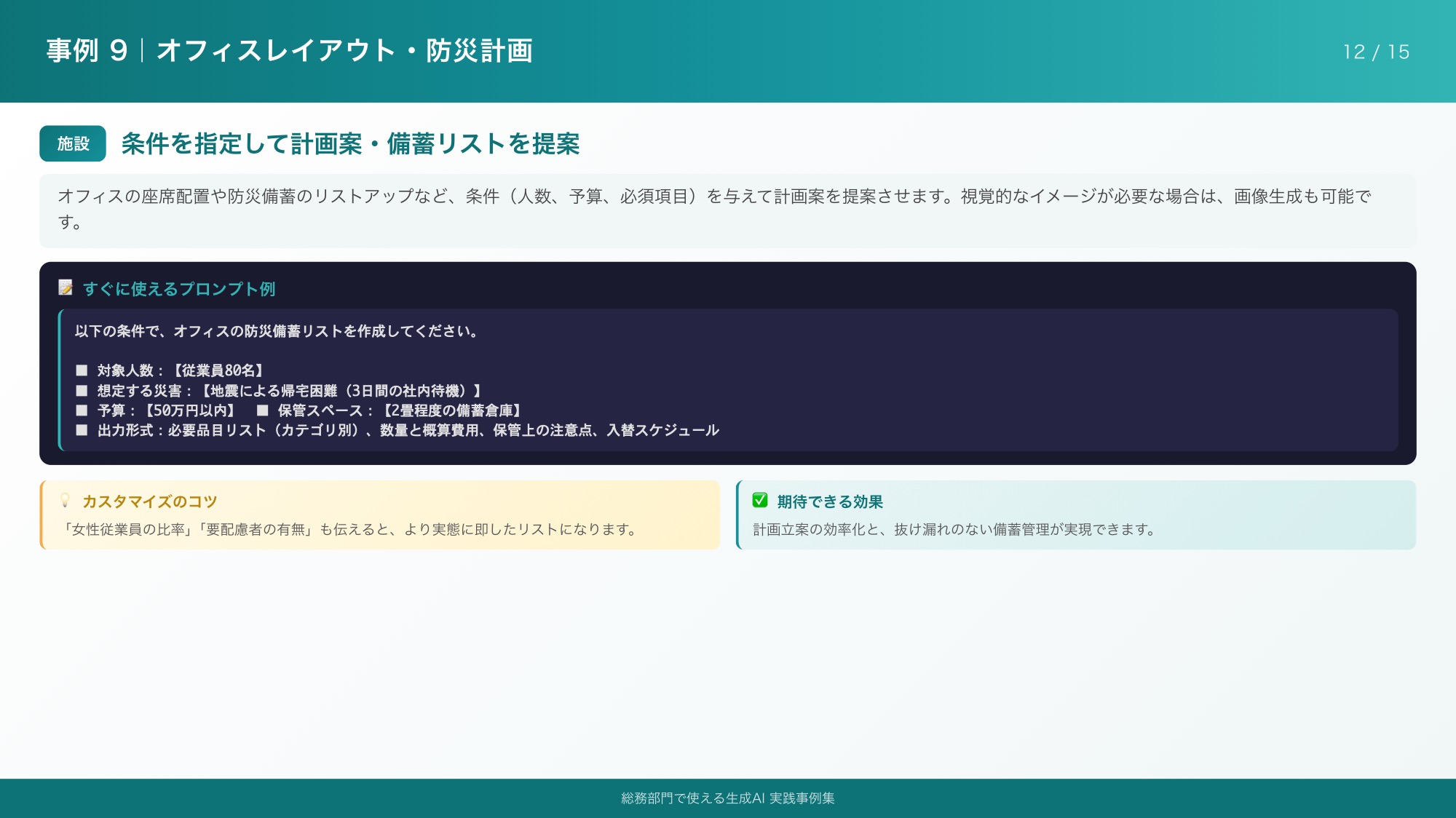Select the prompt line 以下の条件で、オフィスの防災備蓄リスト
The height and width of the screenshot is (818, 1456).
(x=277, y=331)
